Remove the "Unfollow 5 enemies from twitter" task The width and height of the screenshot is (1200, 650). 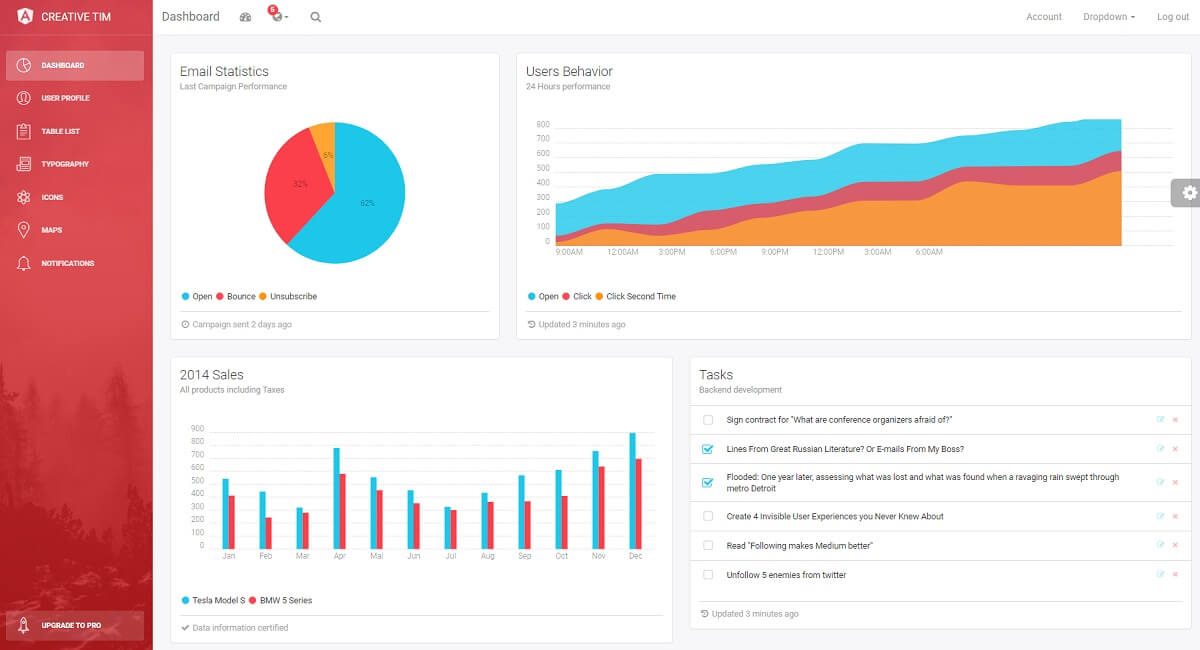[1175, 575]
